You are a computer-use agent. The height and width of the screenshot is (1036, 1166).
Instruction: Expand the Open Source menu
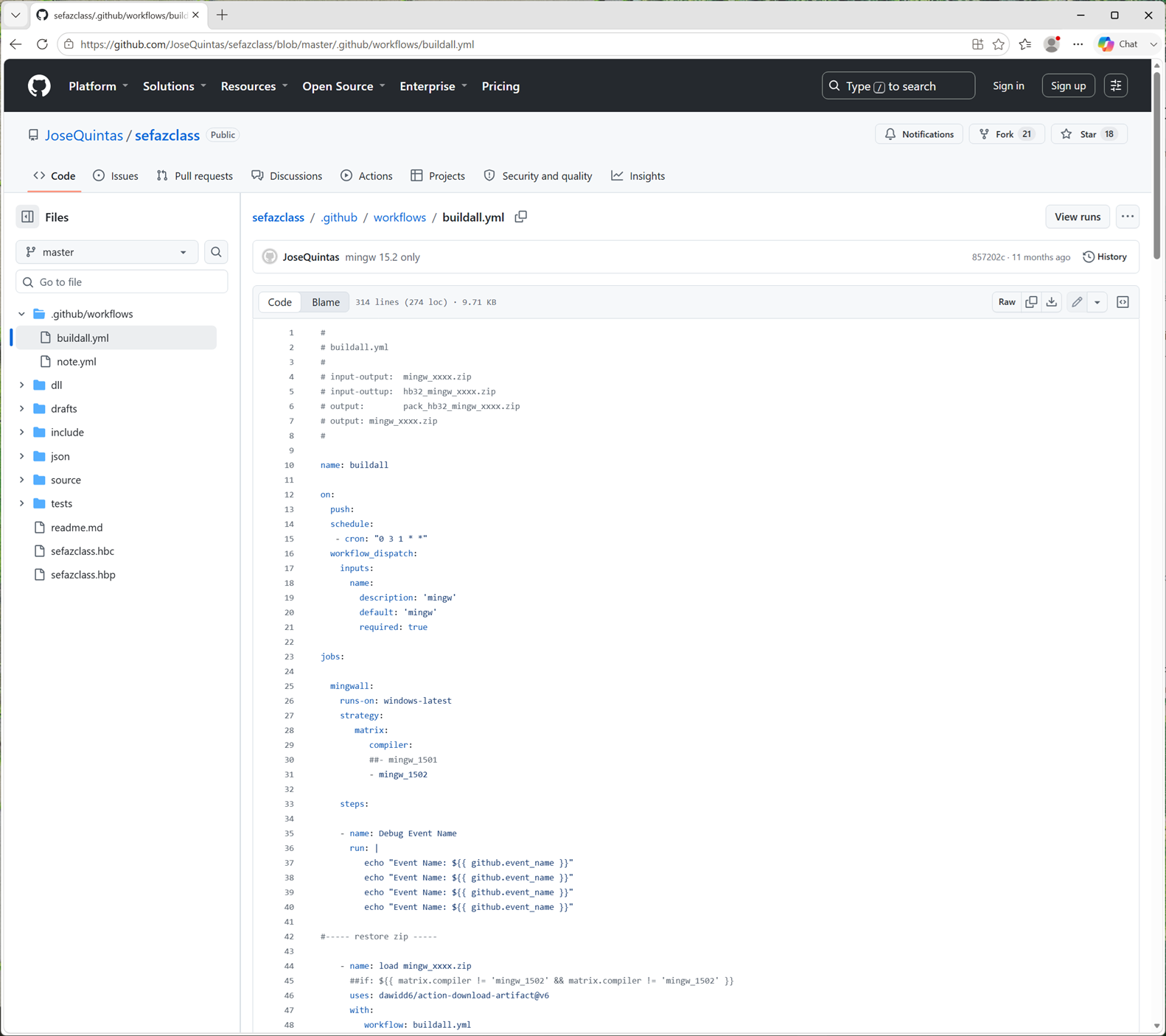[344, 86]
